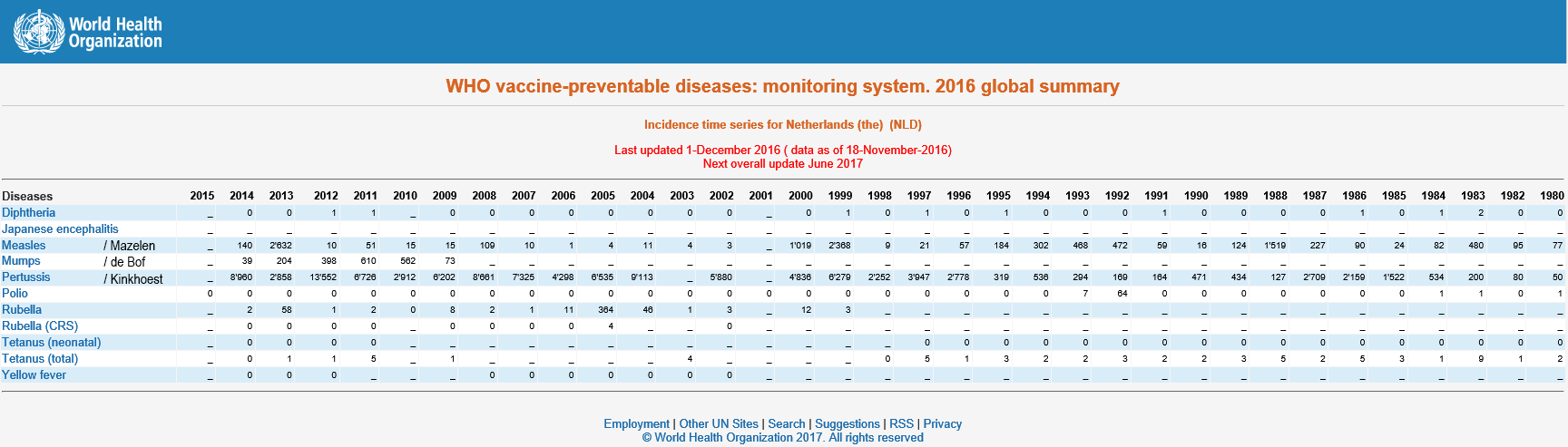Open the Rubella disease link
The width and height of the screenshot is (1568, 447).
[x=22, y=310]
